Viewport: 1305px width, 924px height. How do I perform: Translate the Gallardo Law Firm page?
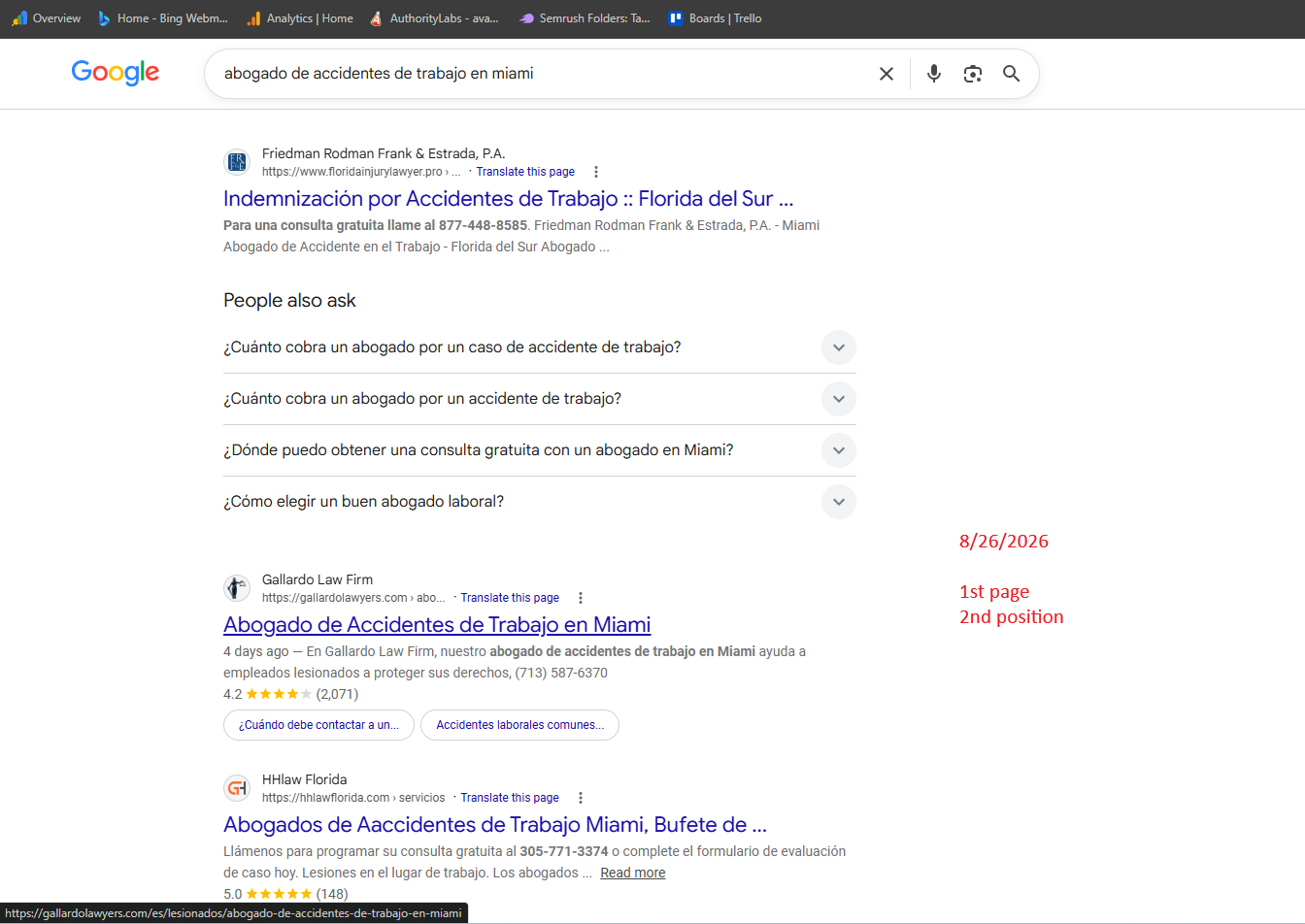pos(510,598)
